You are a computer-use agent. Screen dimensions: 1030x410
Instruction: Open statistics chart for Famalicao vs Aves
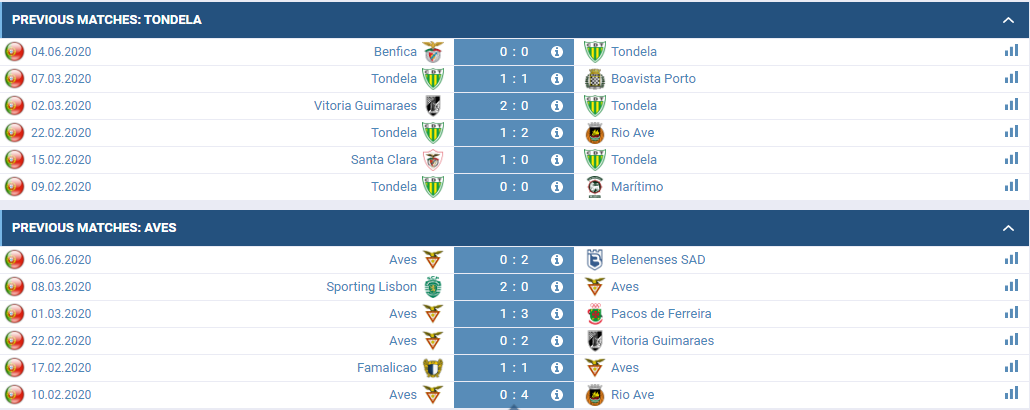(x=1011, y=367)
